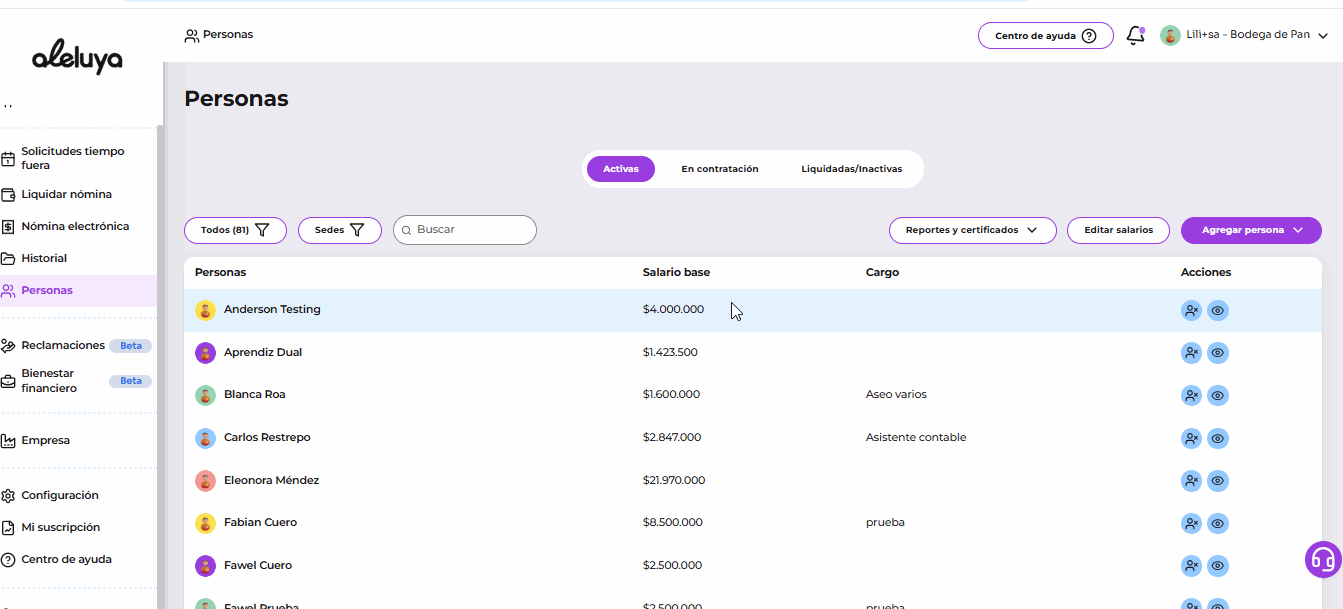Viewport: 1343px width, 609px height.
Task: Click the eye icon for Blanca Roa
Action: pyautogui.click(x=1217, y=396)
